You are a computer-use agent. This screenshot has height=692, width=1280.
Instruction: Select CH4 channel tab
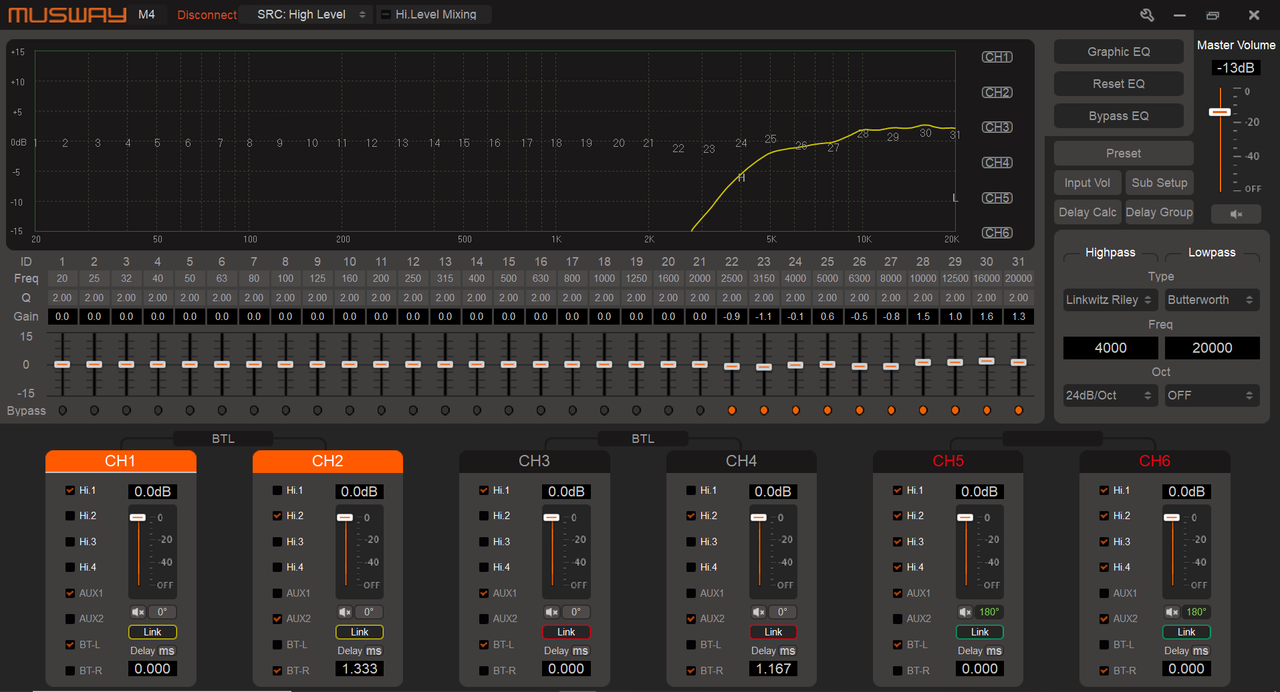(741, 461)
